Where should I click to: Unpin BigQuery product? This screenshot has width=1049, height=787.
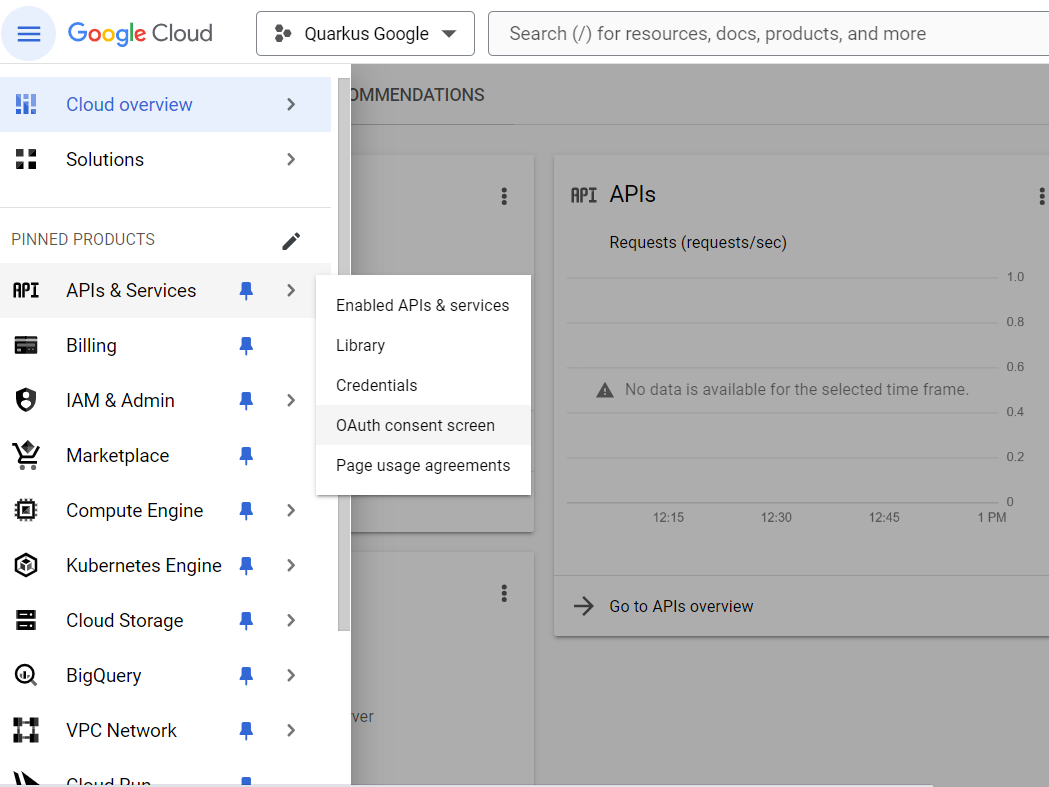pyautogui.click(x=246, y=675)
